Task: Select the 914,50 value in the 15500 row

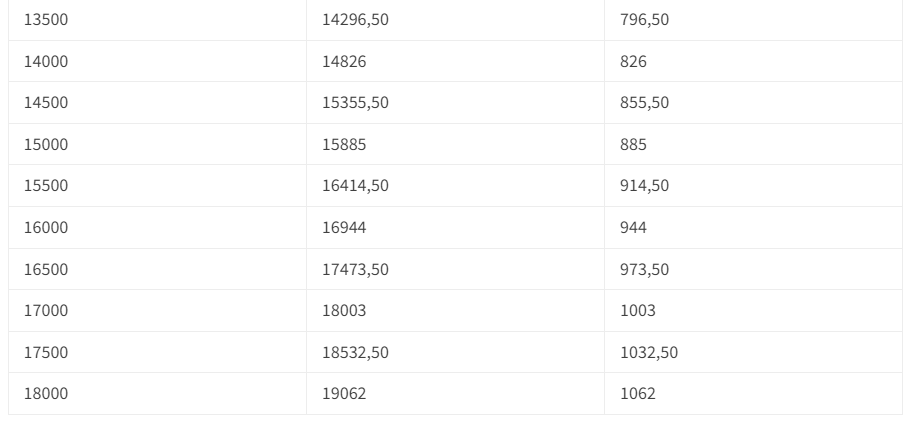Action: click(x=645, y=186)
